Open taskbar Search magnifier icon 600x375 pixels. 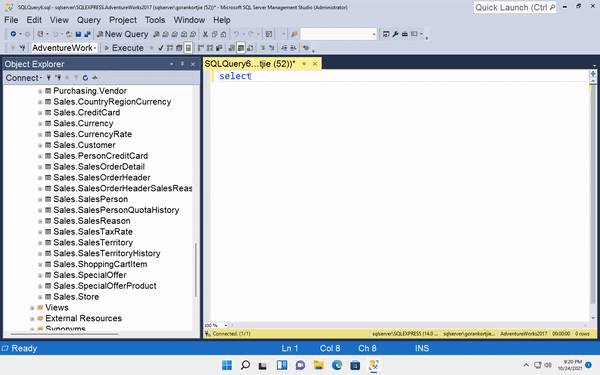click(x=245, y=365)
